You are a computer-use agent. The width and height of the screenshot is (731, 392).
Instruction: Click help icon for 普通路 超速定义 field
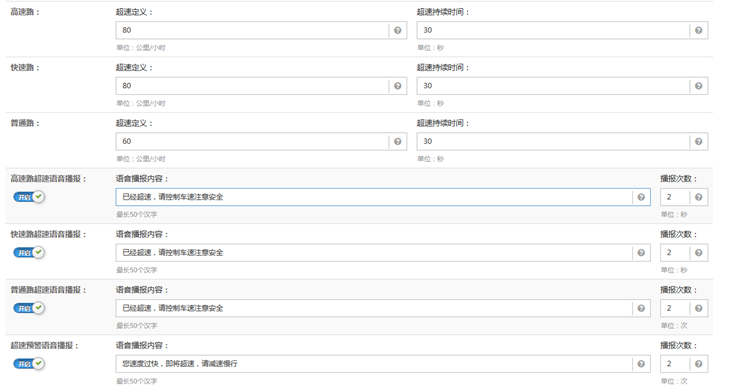(397, 141)
